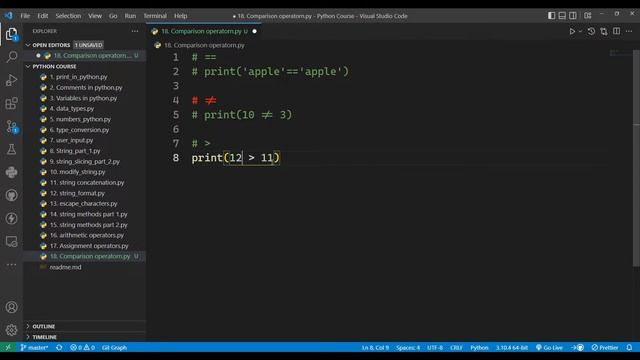Toggle panel layout button
Viewport: 640px width, 360px height.
(x=562, y=16)
